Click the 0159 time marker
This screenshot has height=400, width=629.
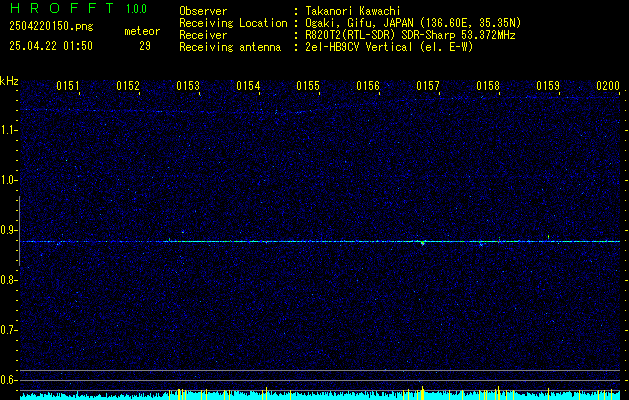point(548,86)
